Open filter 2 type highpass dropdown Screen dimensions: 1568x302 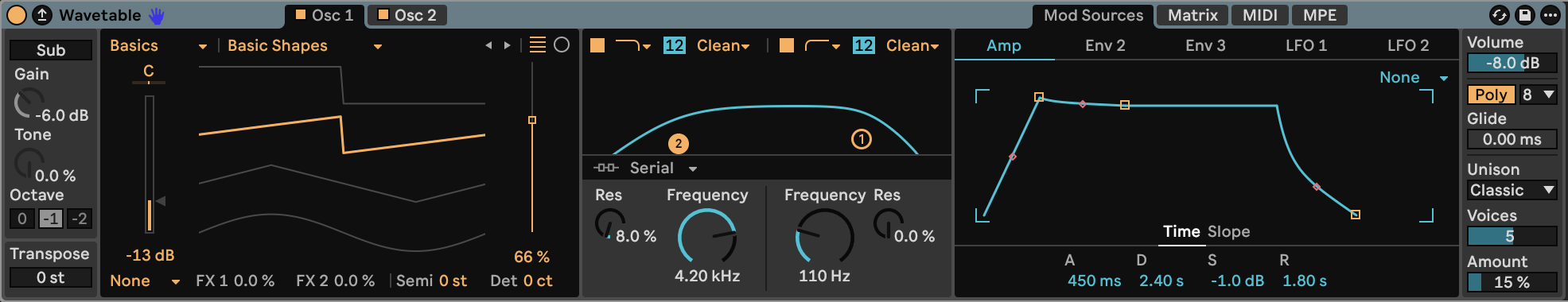pyautogui.click(x=823, y=45)
